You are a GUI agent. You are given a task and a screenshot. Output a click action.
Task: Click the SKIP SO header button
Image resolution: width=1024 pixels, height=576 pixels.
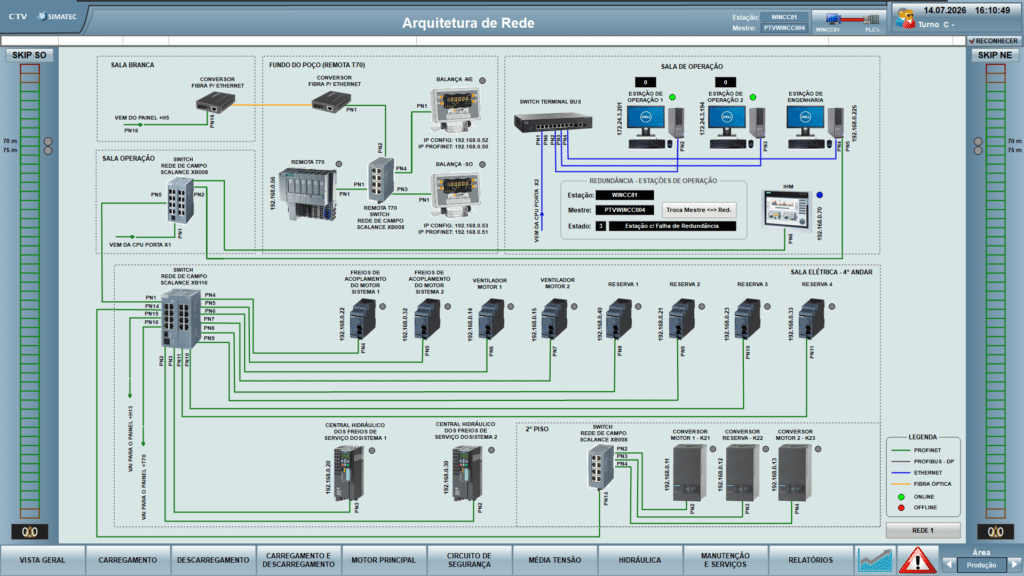[29, 55]
